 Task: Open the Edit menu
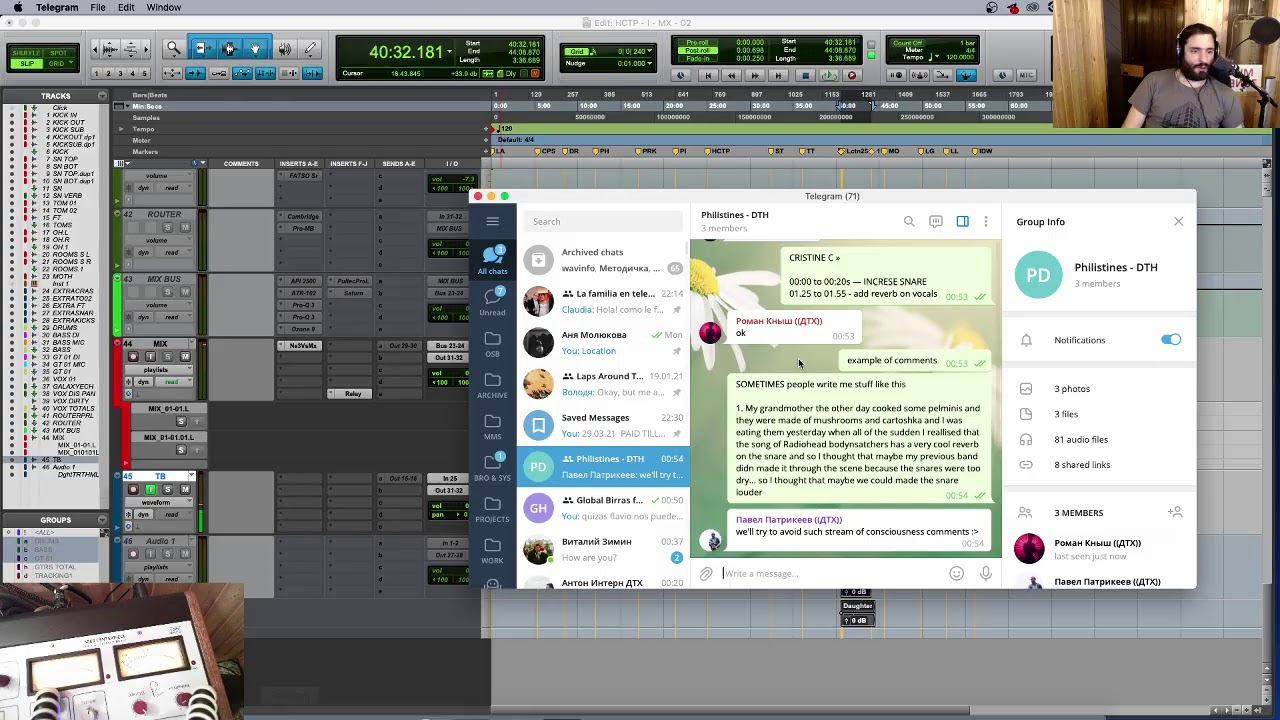126,7
